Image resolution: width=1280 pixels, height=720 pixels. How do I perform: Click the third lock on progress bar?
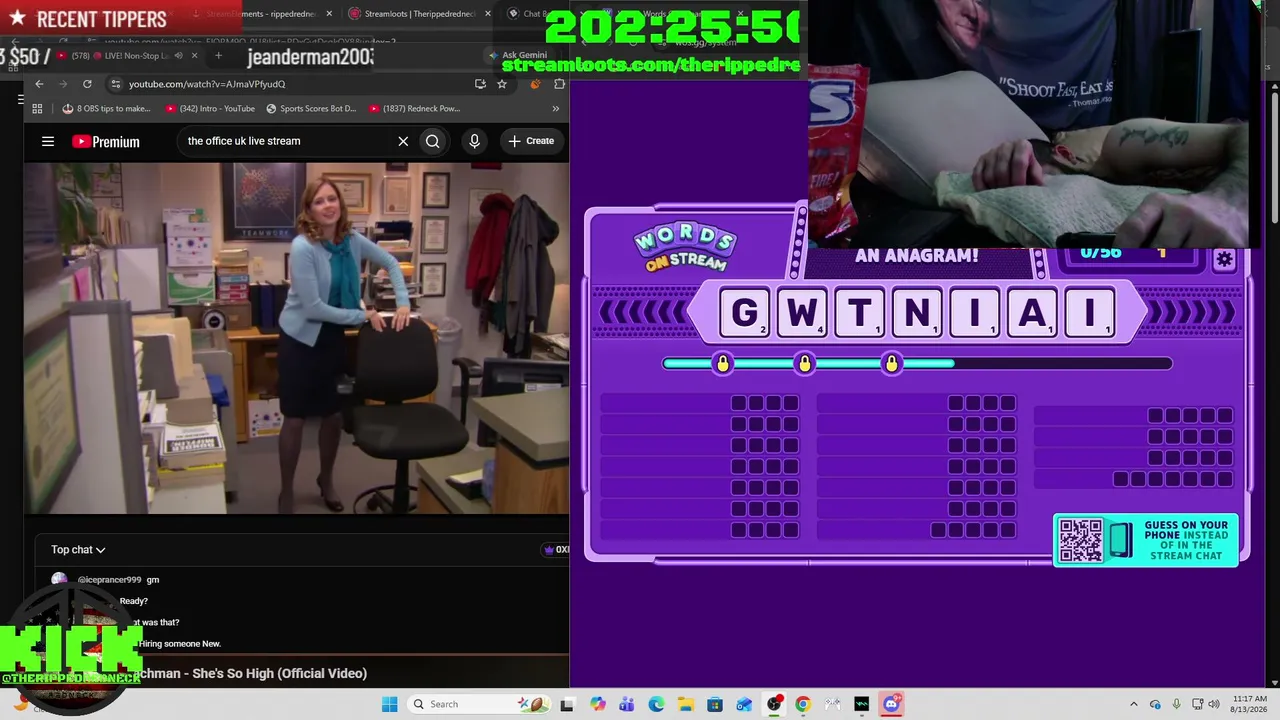coord(891,364)
